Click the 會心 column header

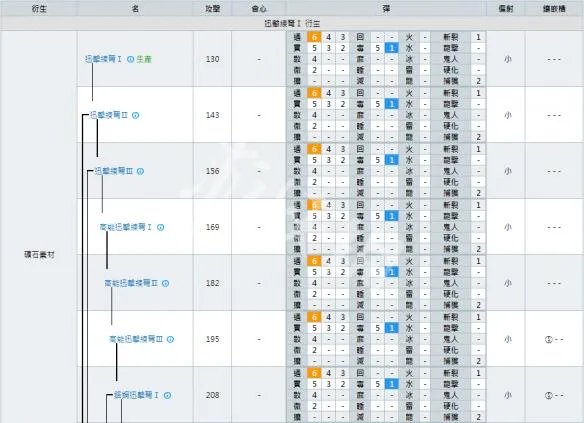259,9
